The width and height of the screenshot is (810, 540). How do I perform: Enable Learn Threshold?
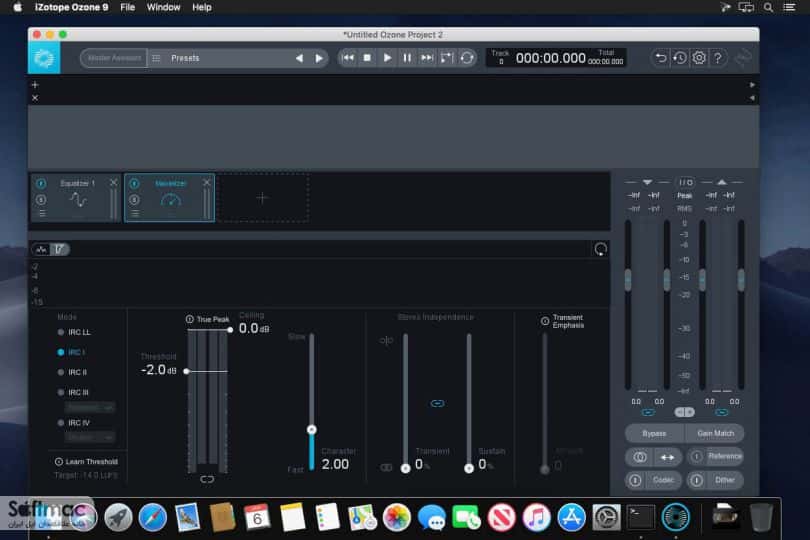pyautogui.click(x=86, y=462)
